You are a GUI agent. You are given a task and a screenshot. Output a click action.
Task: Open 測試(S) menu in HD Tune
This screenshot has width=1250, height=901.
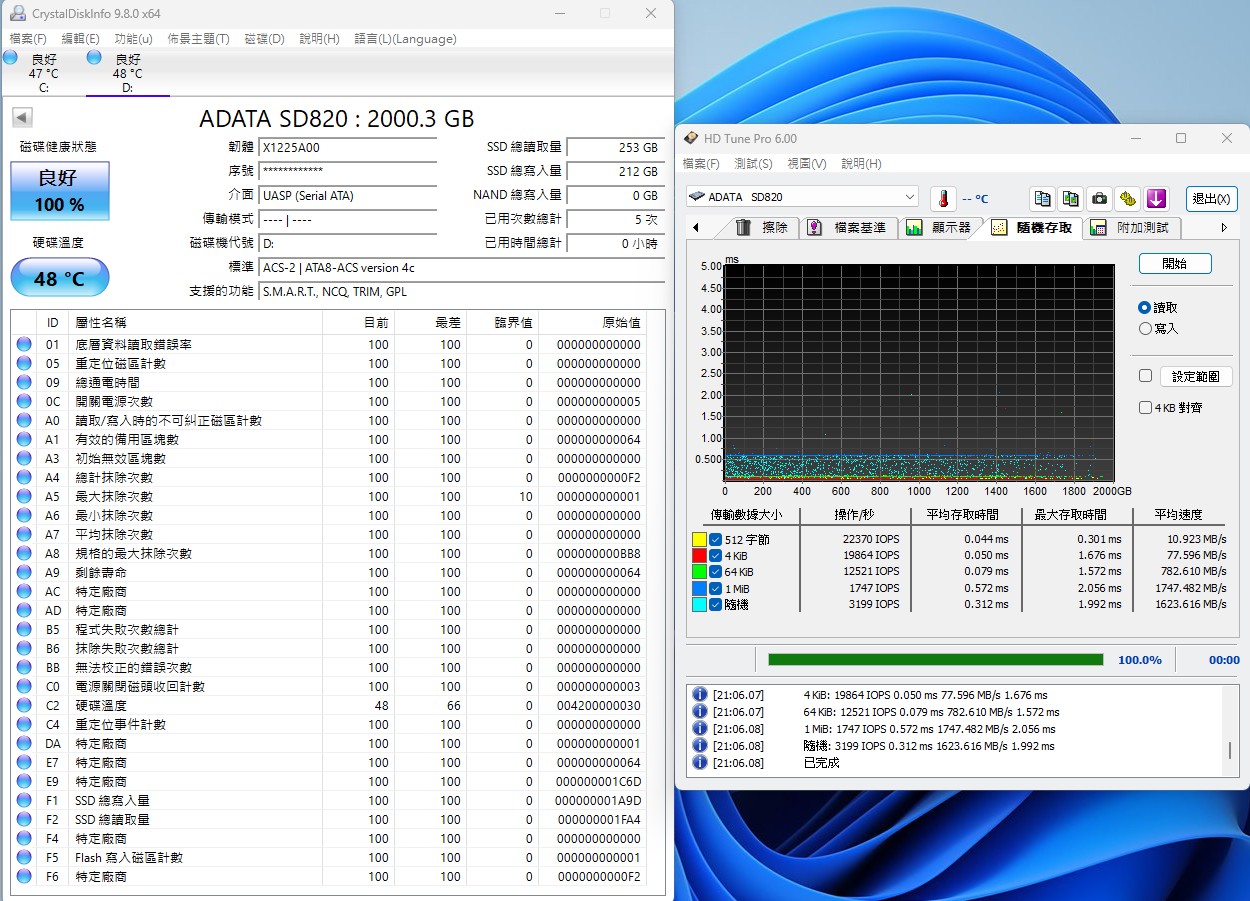point(753,163)
